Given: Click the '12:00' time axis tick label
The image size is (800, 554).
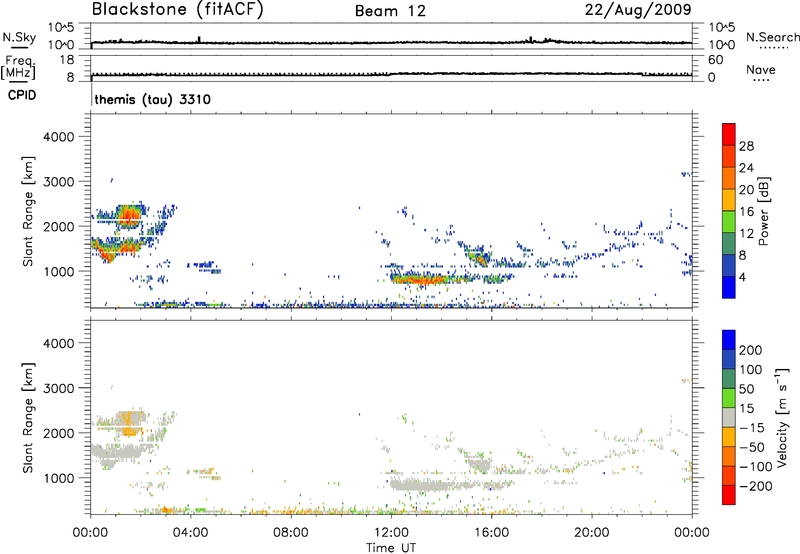Looking at the screenshot, I should coord(391,533).
